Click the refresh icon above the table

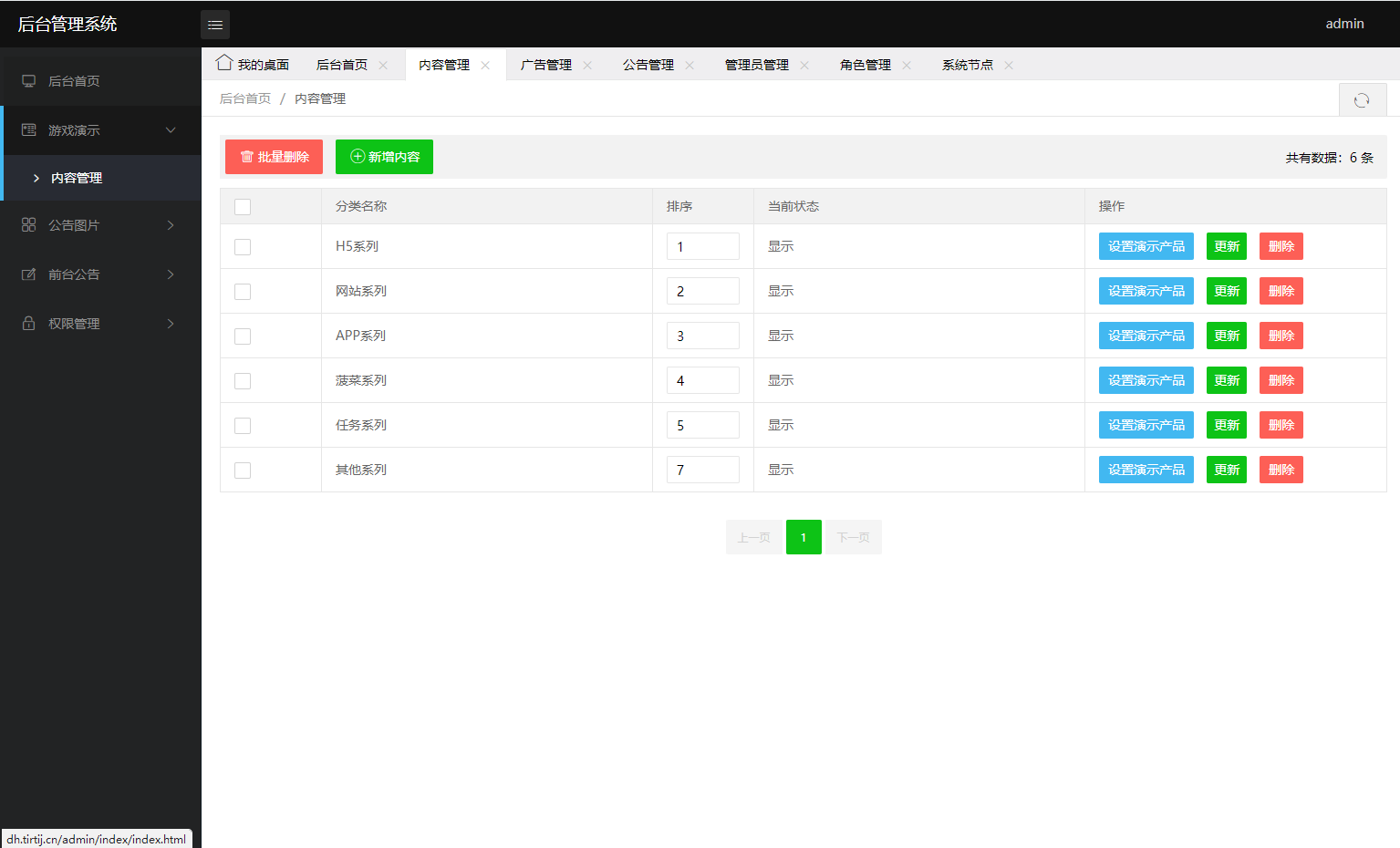(x=1363, y=98)
